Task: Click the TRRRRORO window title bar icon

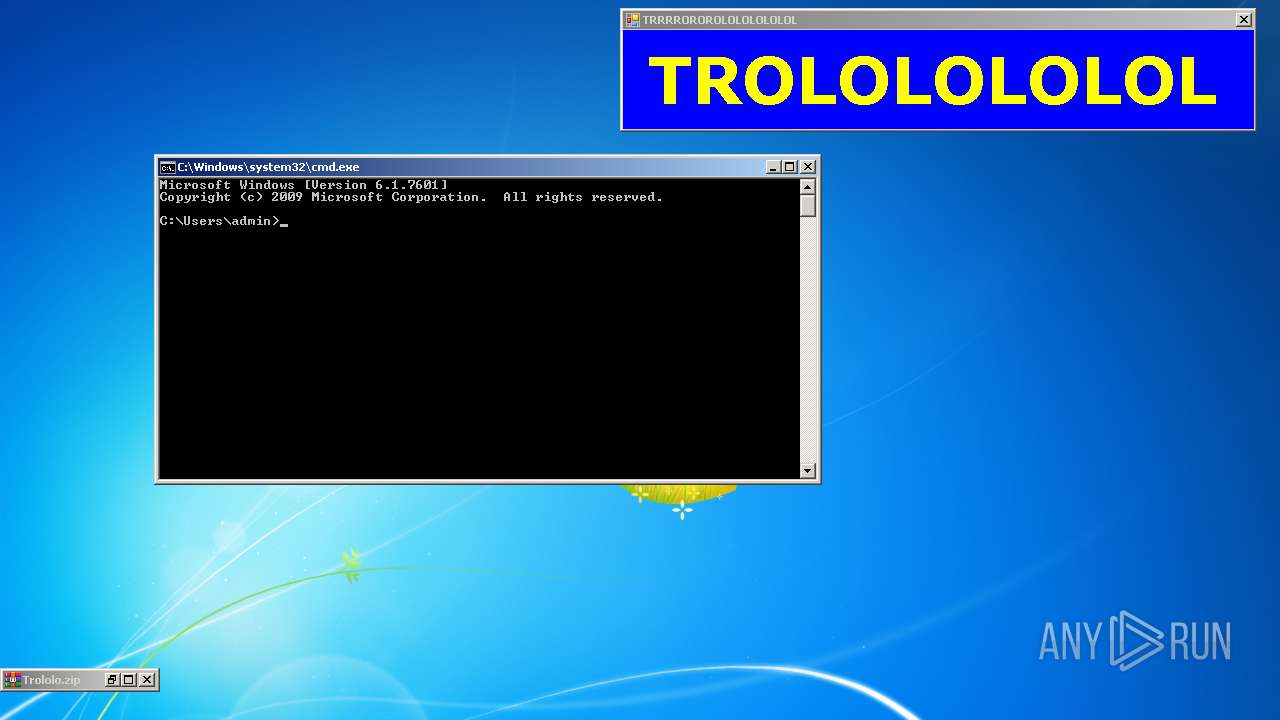Action: point(632,19)
